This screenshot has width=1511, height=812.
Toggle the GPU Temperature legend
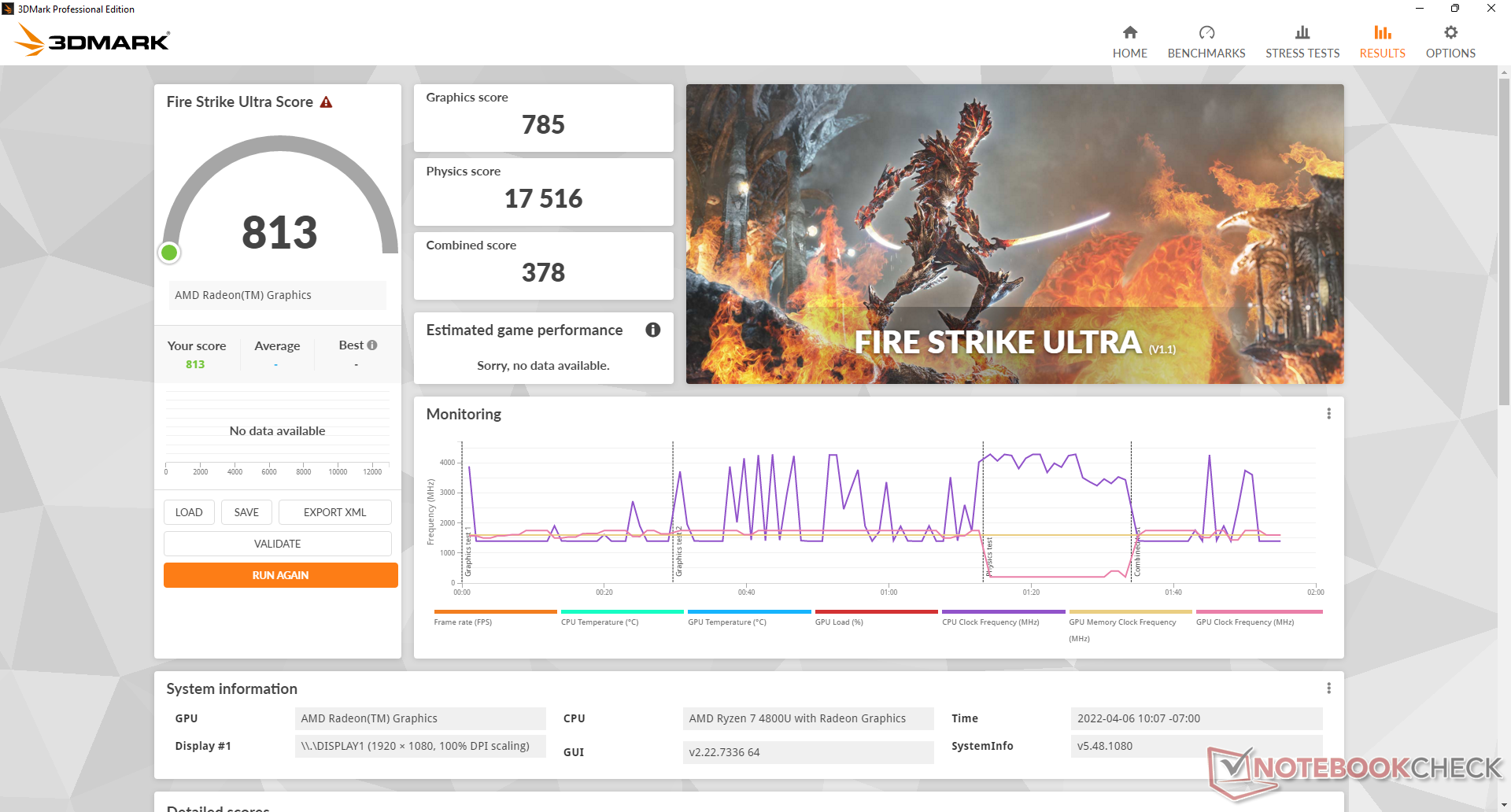(x=748, y=618)
